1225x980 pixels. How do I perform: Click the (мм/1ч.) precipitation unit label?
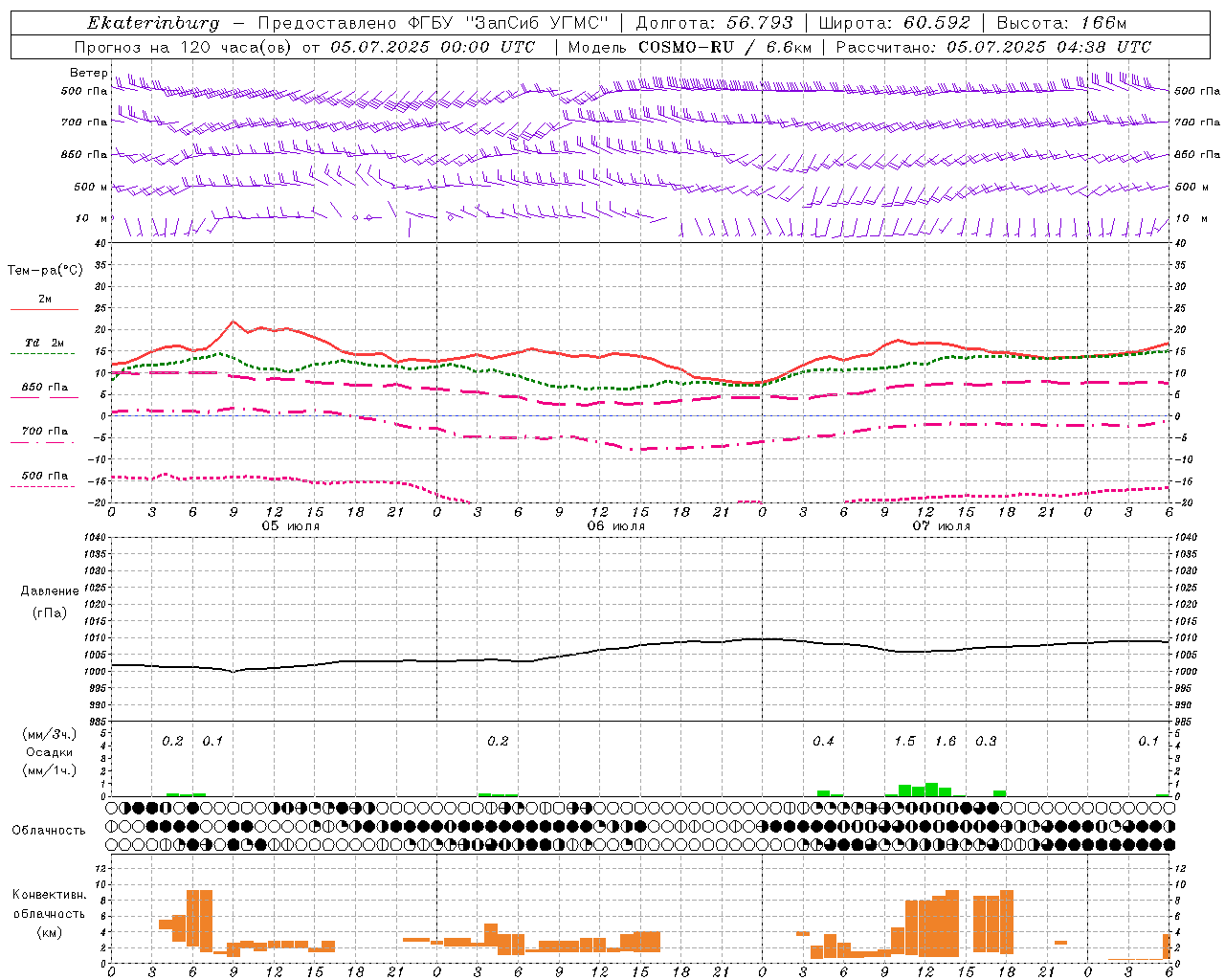point(50,770)
